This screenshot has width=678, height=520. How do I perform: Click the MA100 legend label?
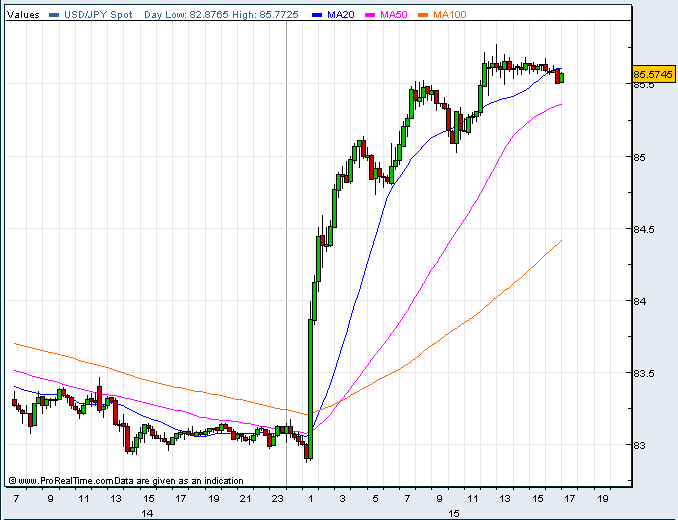click(450, 15)
